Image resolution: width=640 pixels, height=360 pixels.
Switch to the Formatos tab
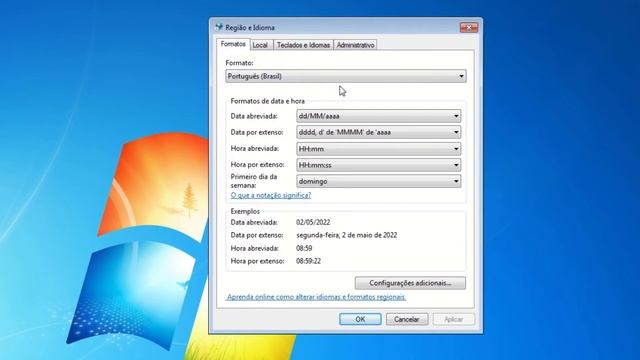click(x=233, y=44)
